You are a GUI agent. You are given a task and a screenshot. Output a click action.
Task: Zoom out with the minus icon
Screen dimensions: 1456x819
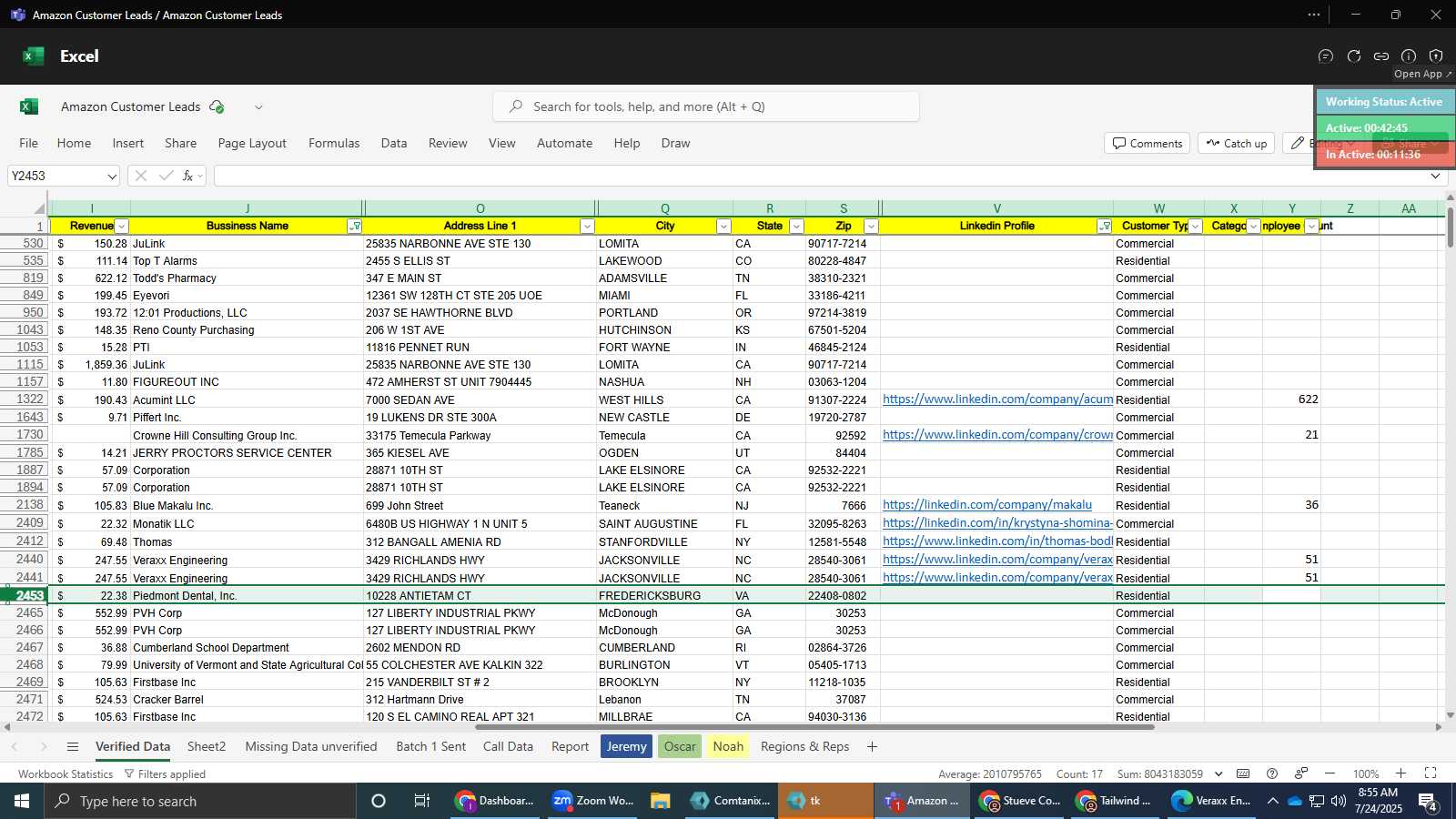(x=1330, y=773)
